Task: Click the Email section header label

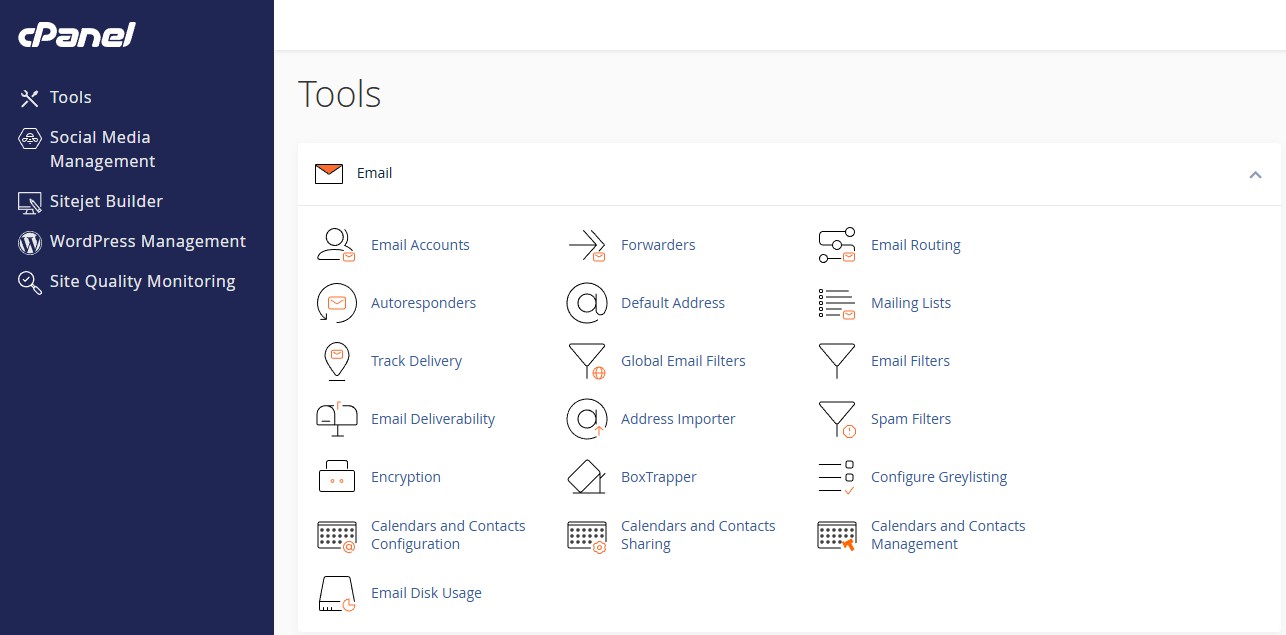Action: [374, 174]
